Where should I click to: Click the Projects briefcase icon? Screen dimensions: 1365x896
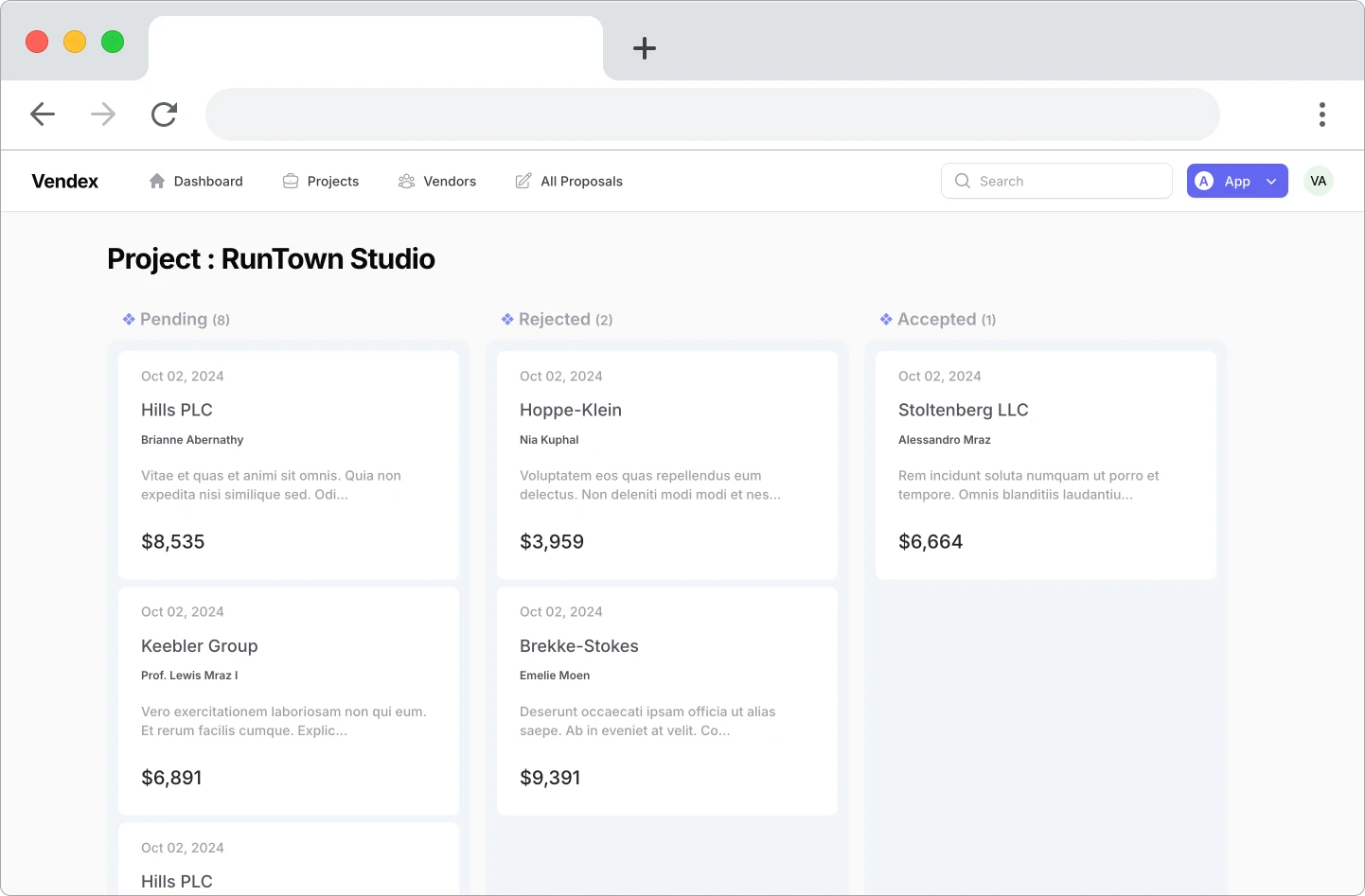(291, 181)
